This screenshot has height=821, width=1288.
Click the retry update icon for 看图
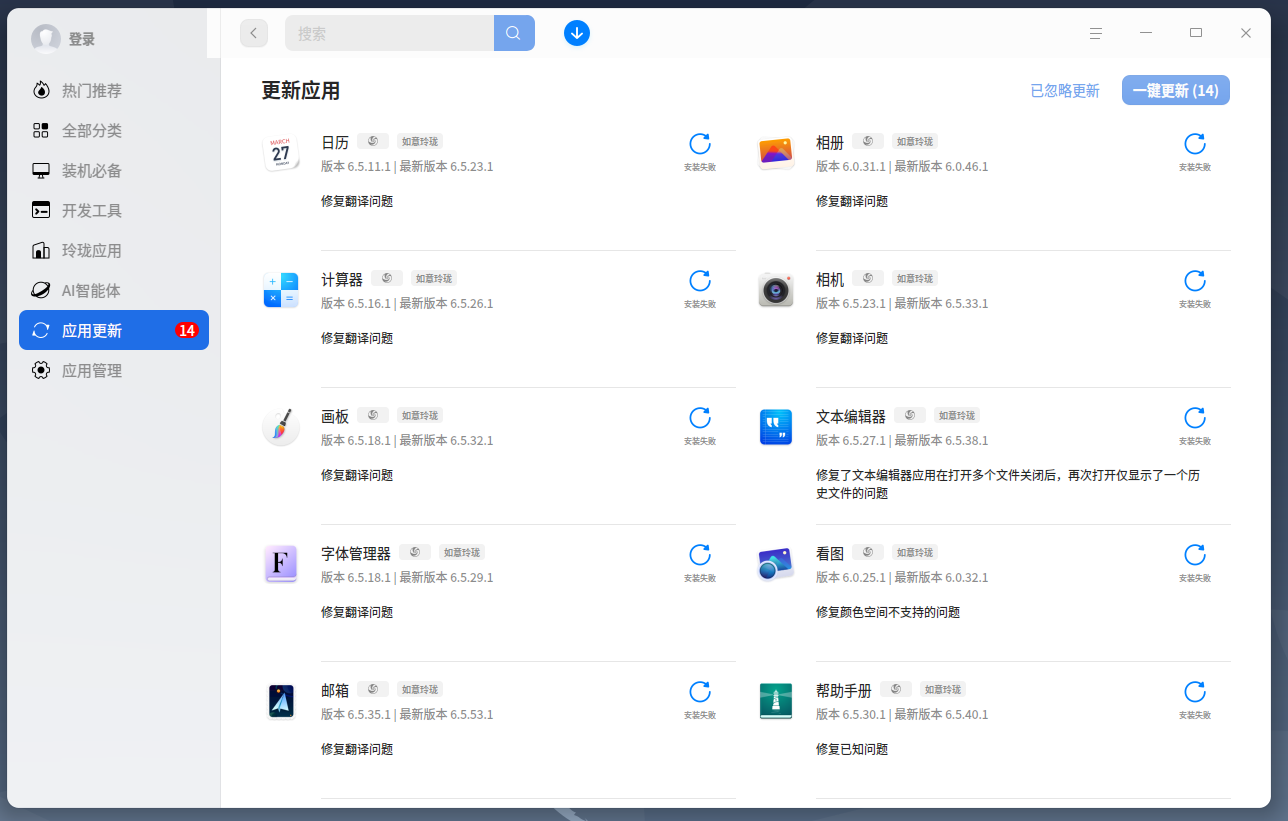[1195, 555]
